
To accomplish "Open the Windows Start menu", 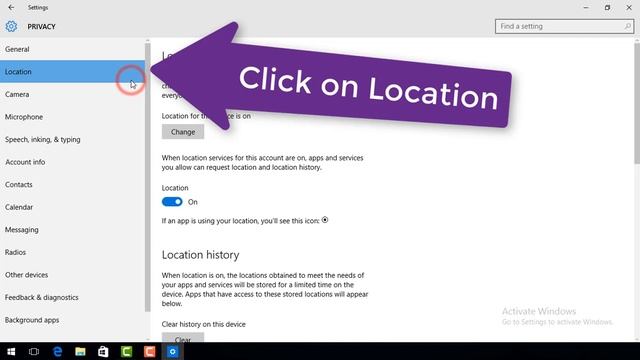I will click(x=11, y=351).
